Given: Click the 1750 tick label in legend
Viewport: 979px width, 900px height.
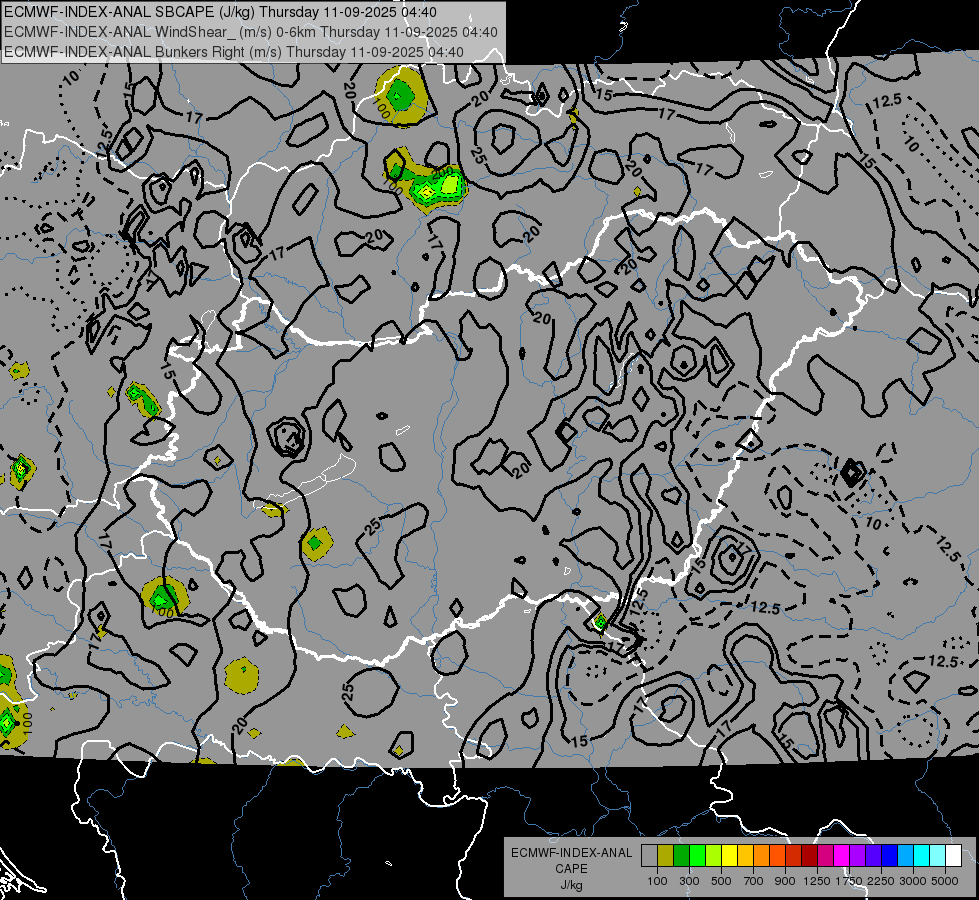Looking at the screenshot, I should coord(849,881).
